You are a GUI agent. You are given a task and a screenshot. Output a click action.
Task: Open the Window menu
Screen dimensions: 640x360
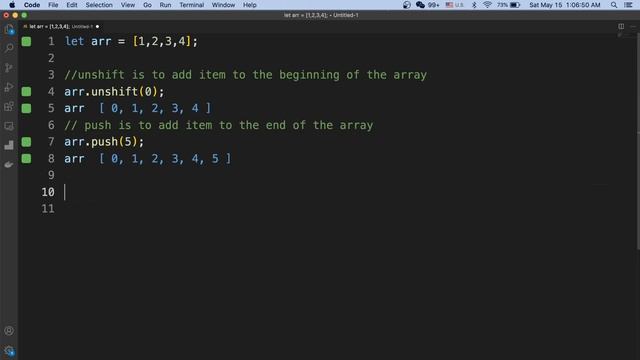point(223,5)
